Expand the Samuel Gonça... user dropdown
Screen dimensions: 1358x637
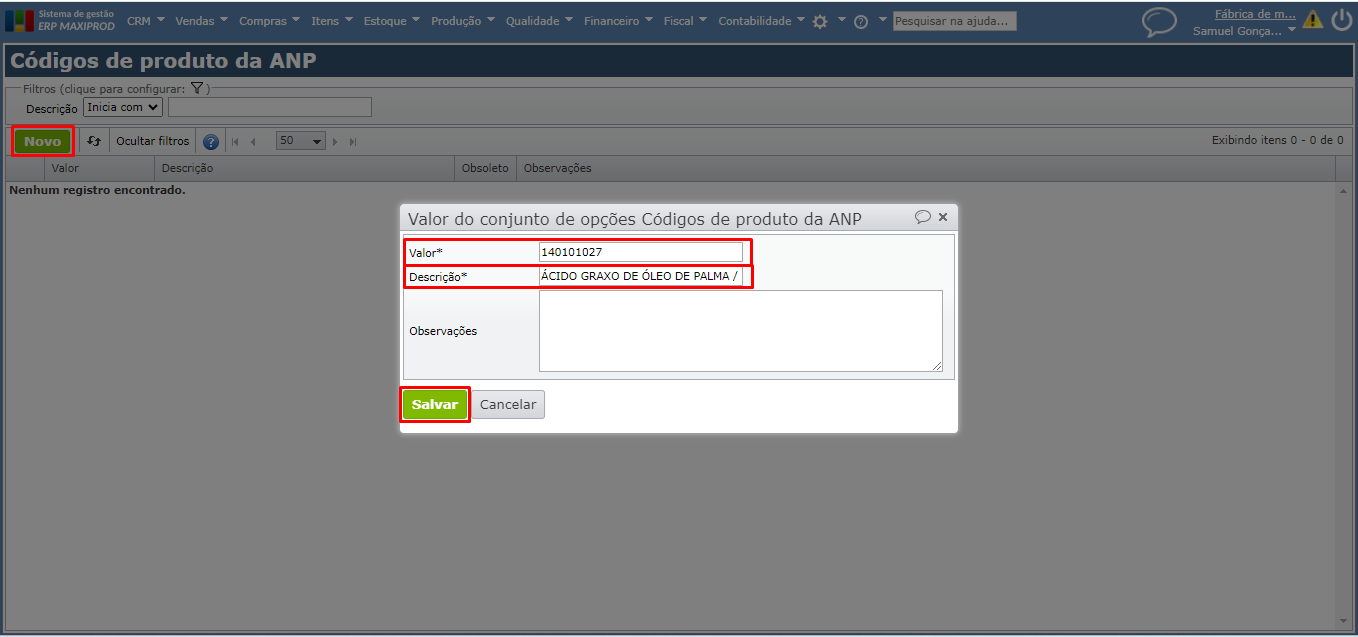tap(1292, 31)
